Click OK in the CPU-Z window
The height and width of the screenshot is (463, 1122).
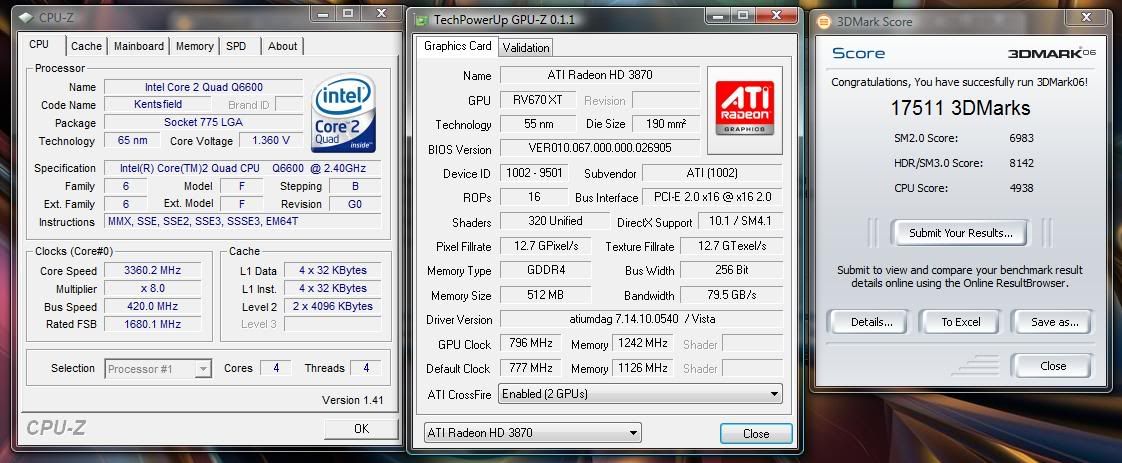click(361, 429)
